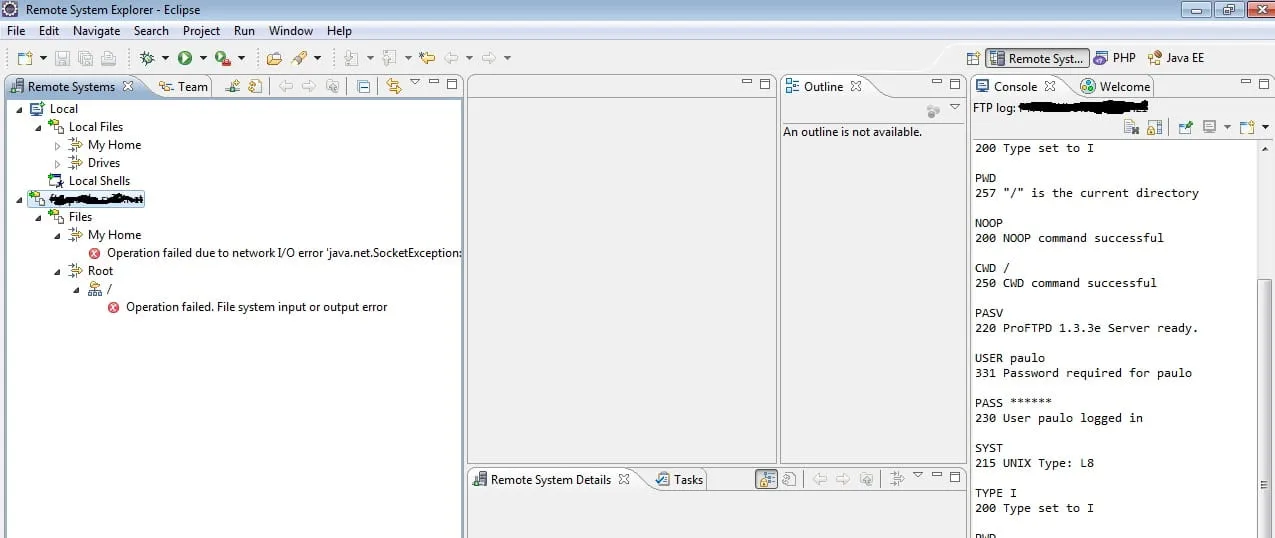The height and width of the screenshot is (538, 1275).
Task: Open the External Tools dropdown arrow
Action: tap(241, 58)
